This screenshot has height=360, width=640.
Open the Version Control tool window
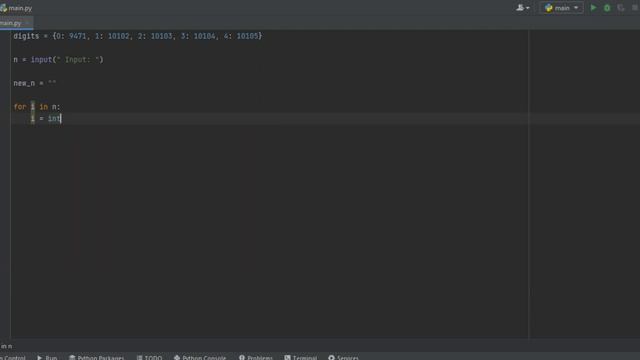pyautogui.click(x=13, y=357)
